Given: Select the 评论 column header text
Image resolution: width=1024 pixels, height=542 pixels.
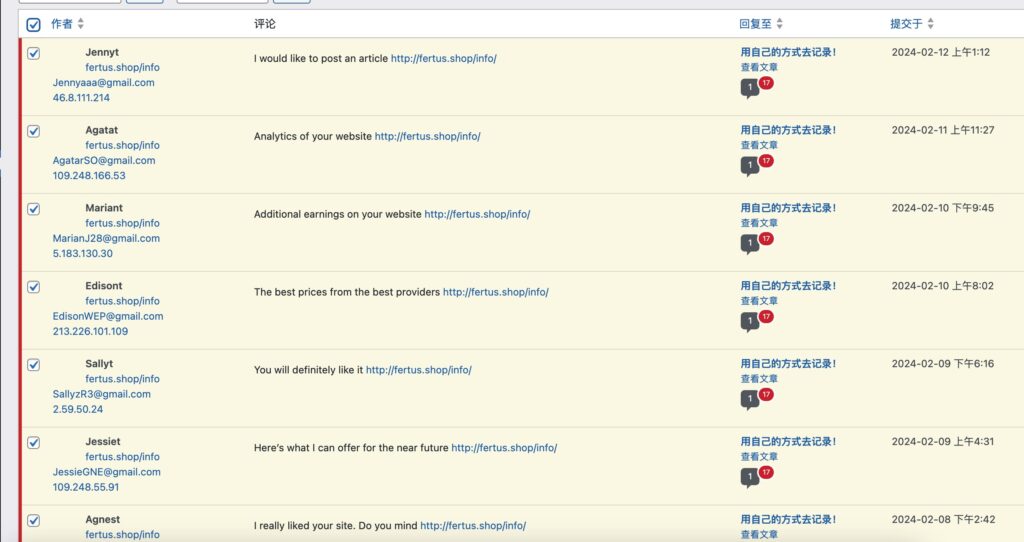Looking at the screenshot, I should tap(264, 24).
